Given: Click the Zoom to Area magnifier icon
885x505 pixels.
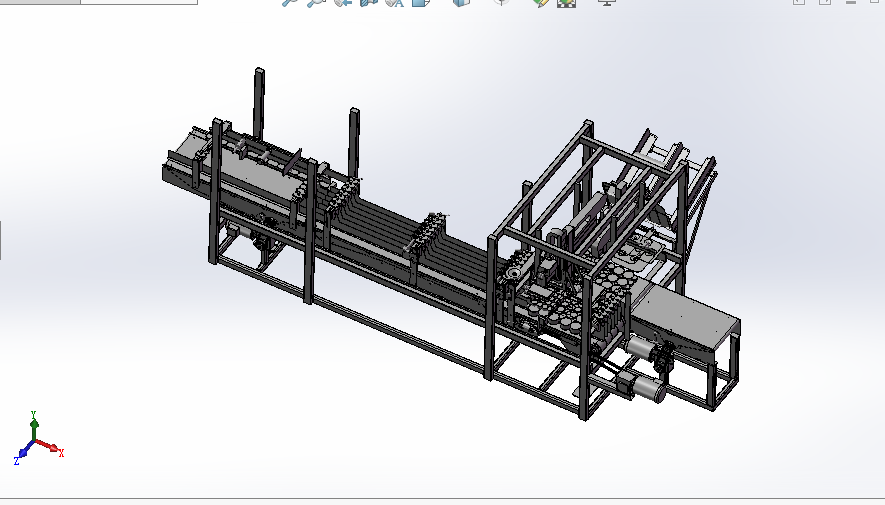Looking at the screenshot, I should point(316,2).
